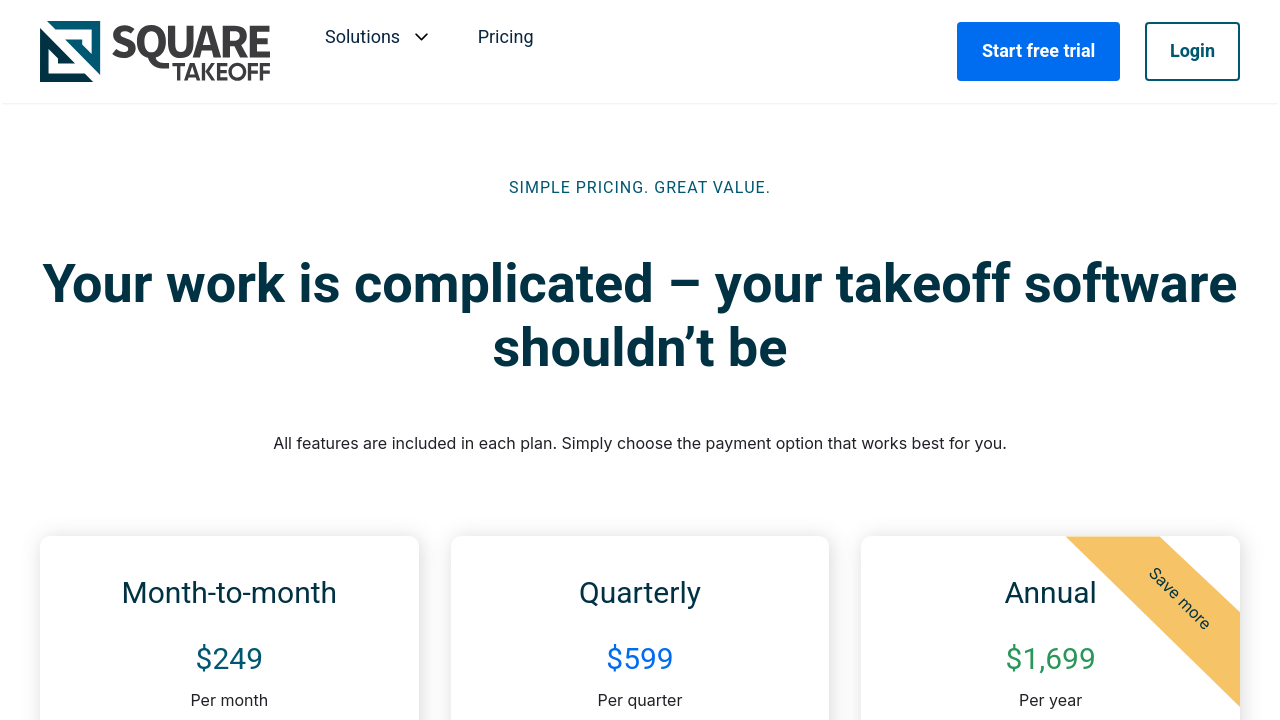Image resolution: width=1280 pixels, height=720 pixels.
Task: Click the Per month label
Action: (229, 700)
